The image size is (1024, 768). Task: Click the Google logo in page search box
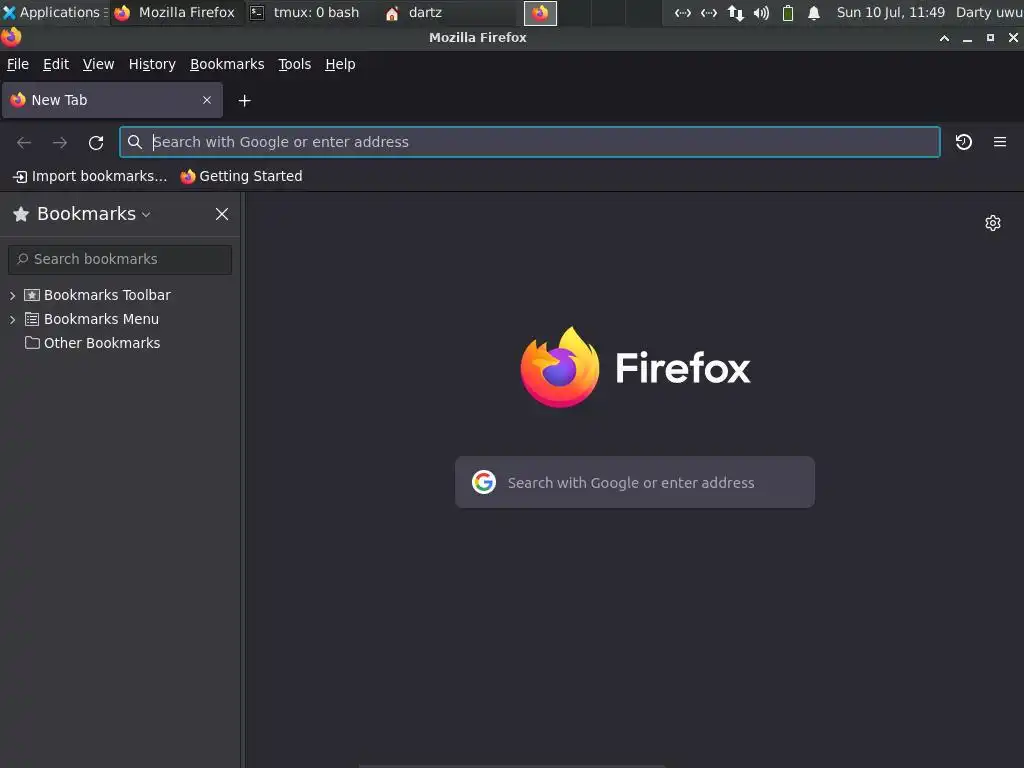click(484, 482)
